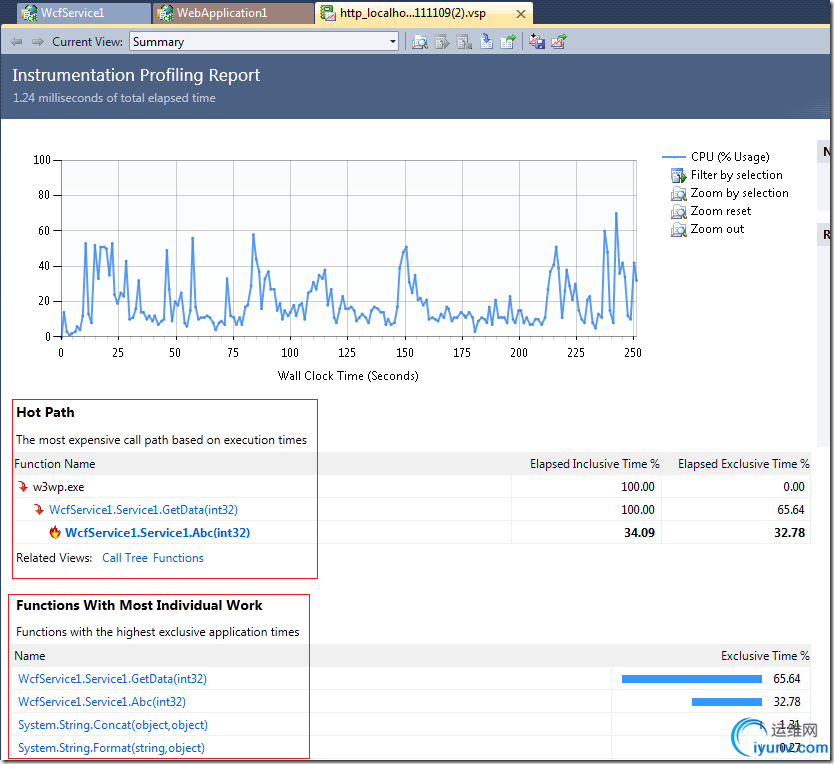This screenshot has height=764, width=834.
Task: Click the Filter by selection legend icon
Action: click(679, 175)
